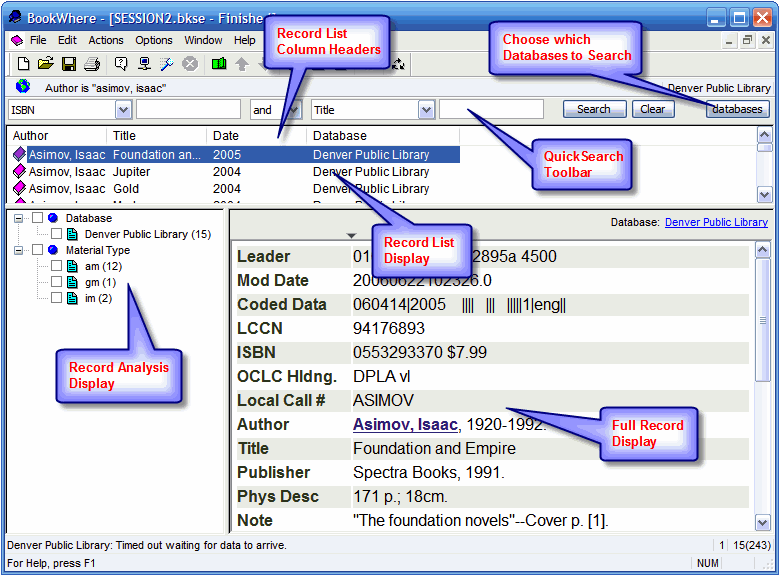The width and height of the screenshot is (780, 576).
Task: Click the Date column header
Action: click(256, 135)
